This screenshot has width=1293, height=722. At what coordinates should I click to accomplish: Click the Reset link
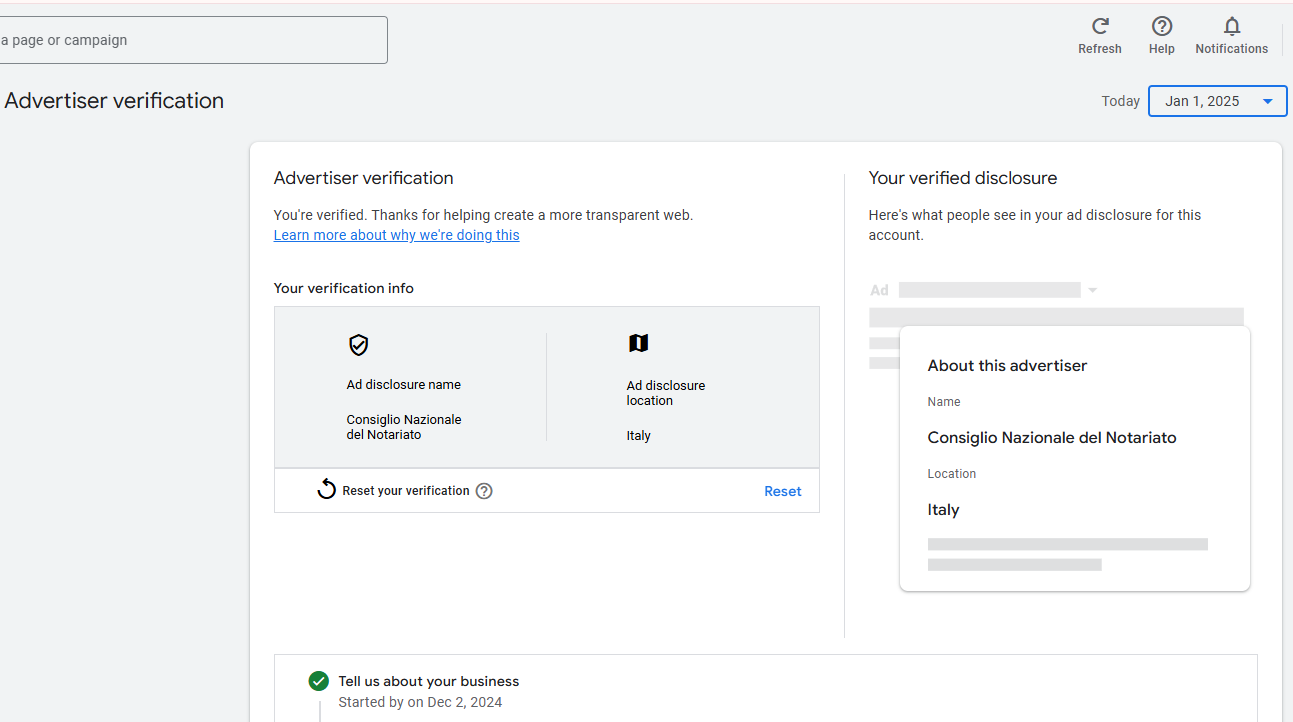783,491
